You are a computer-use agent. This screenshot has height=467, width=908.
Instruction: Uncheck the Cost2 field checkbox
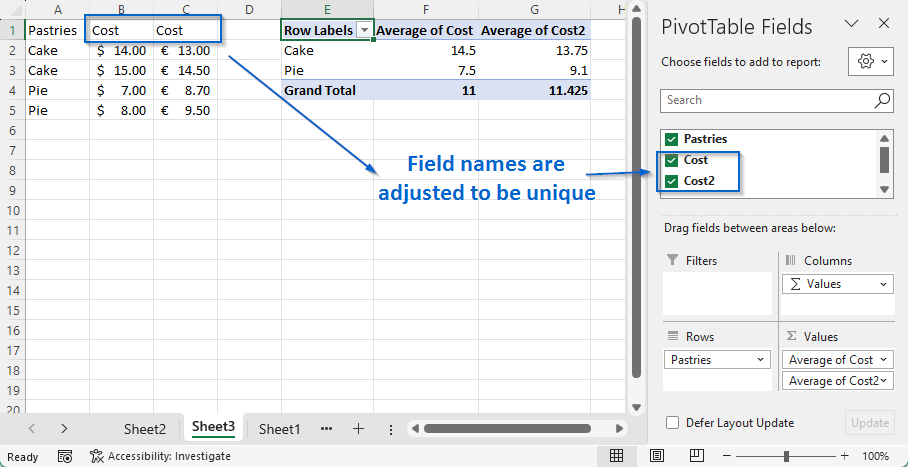click(x=672, y=181)
